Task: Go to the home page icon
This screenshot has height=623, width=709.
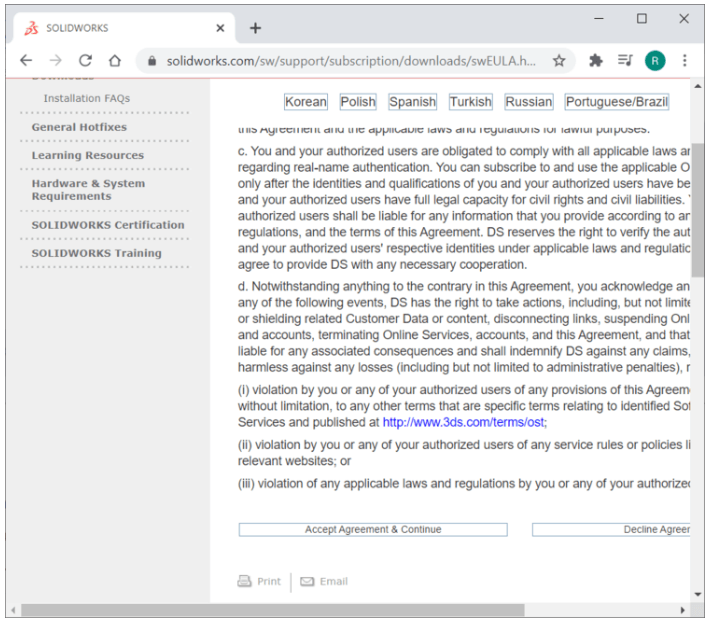Action: click(115, 60)
